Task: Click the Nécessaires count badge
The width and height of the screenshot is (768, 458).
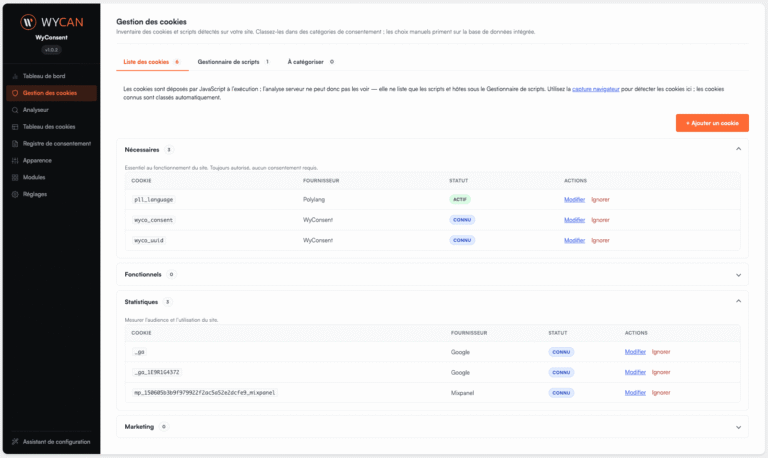Action: pyautogui.click(x=168, y=150)
